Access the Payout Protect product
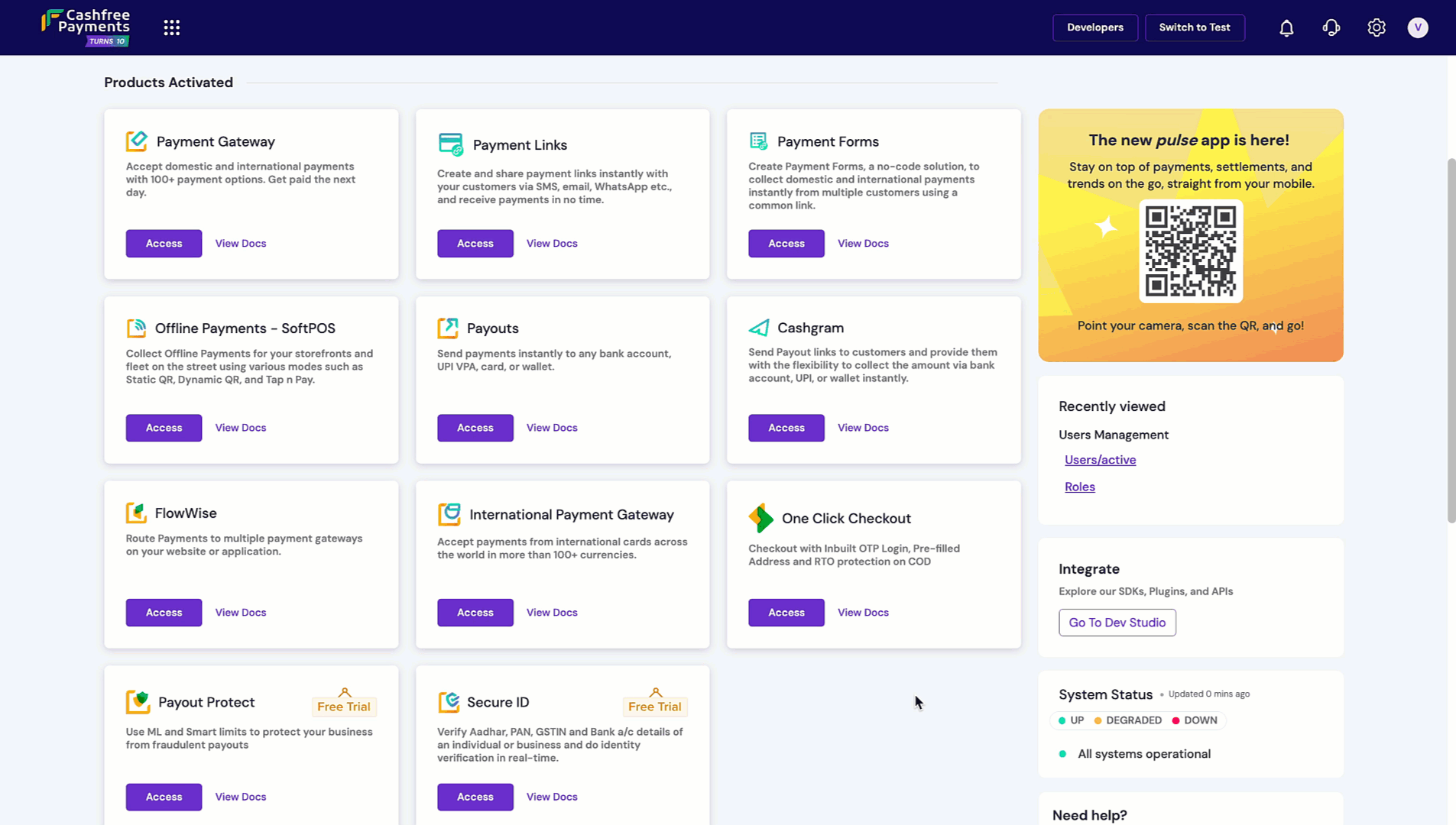This screenshot has width=1456, height=825. 164,797
